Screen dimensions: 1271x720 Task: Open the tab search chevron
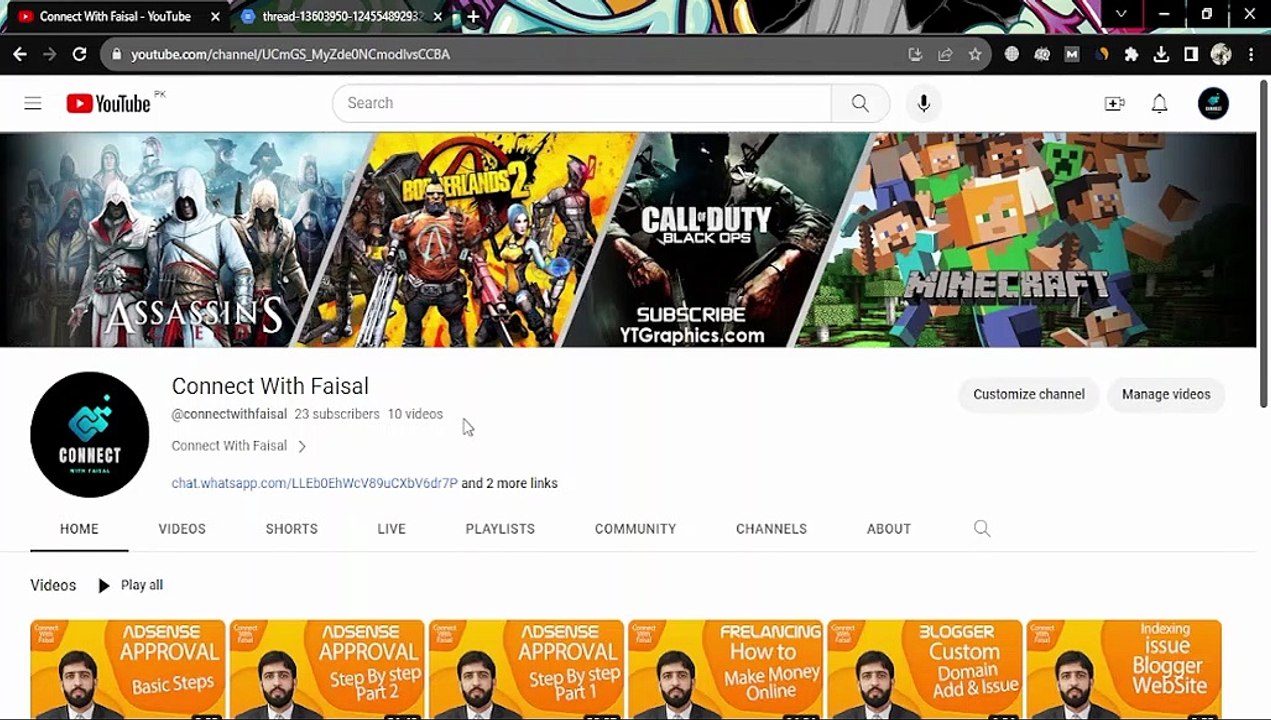click(1121, 15)
